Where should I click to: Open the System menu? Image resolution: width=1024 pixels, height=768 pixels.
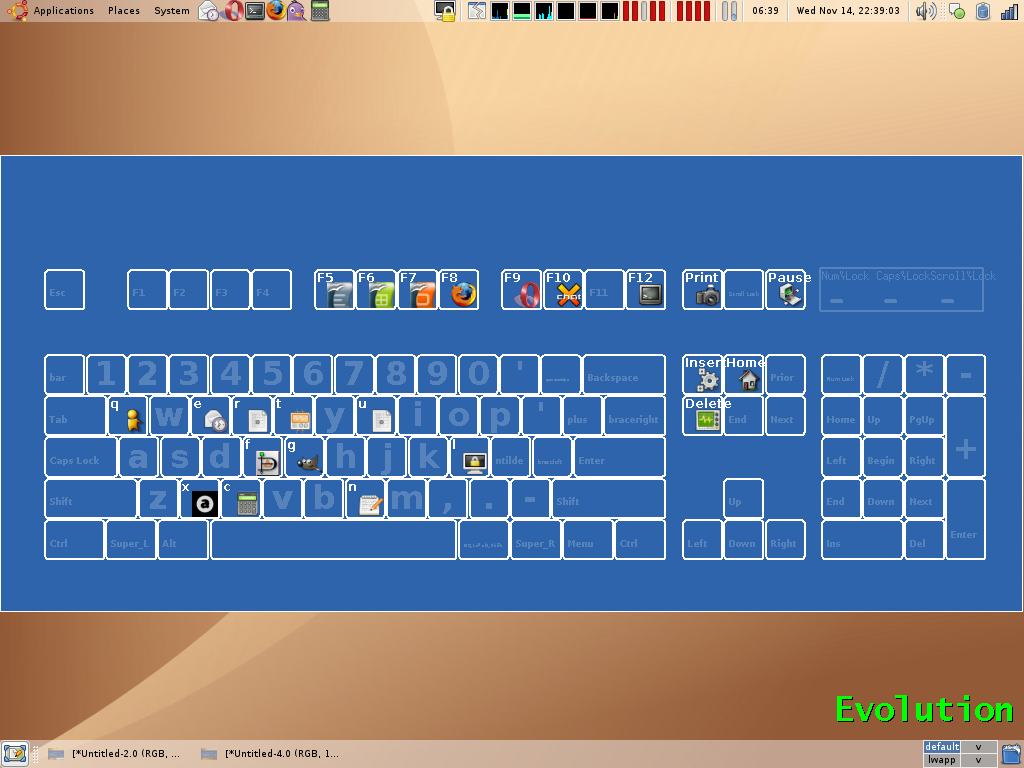tap(172, 11)
